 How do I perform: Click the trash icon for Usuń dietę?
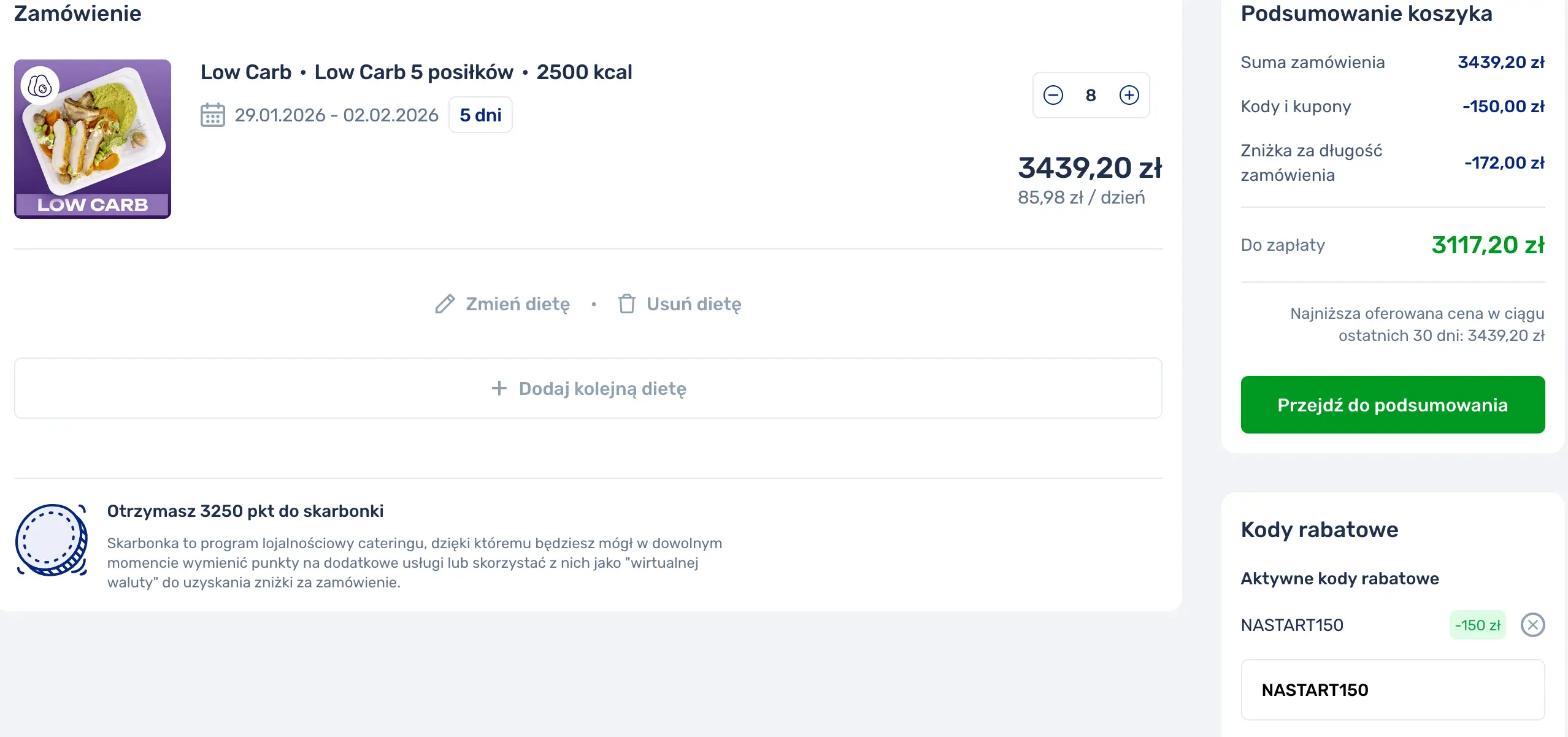(x=626, y=304)
